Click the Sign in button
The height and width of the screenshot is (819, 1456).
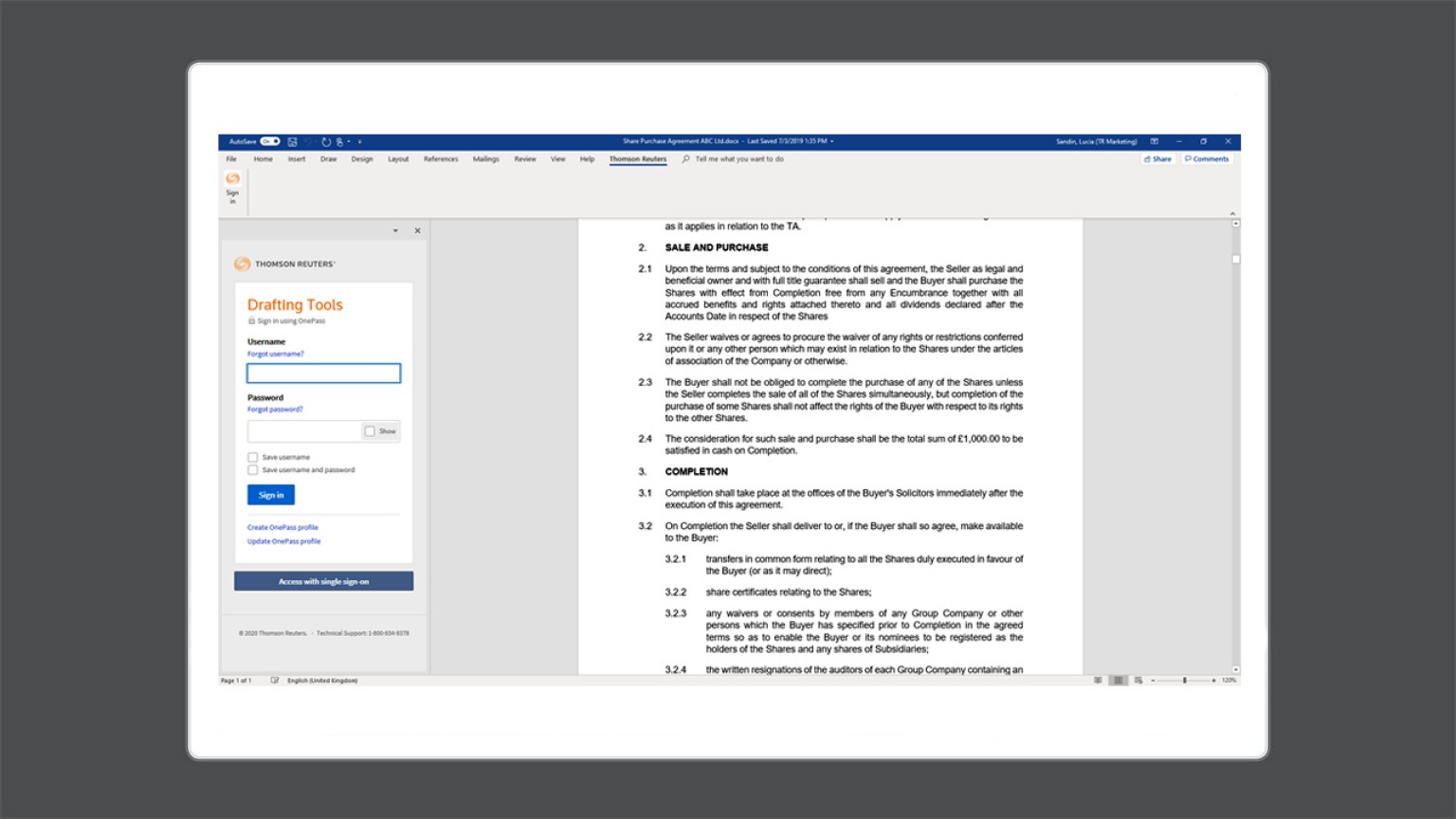(x=270, y=494)
